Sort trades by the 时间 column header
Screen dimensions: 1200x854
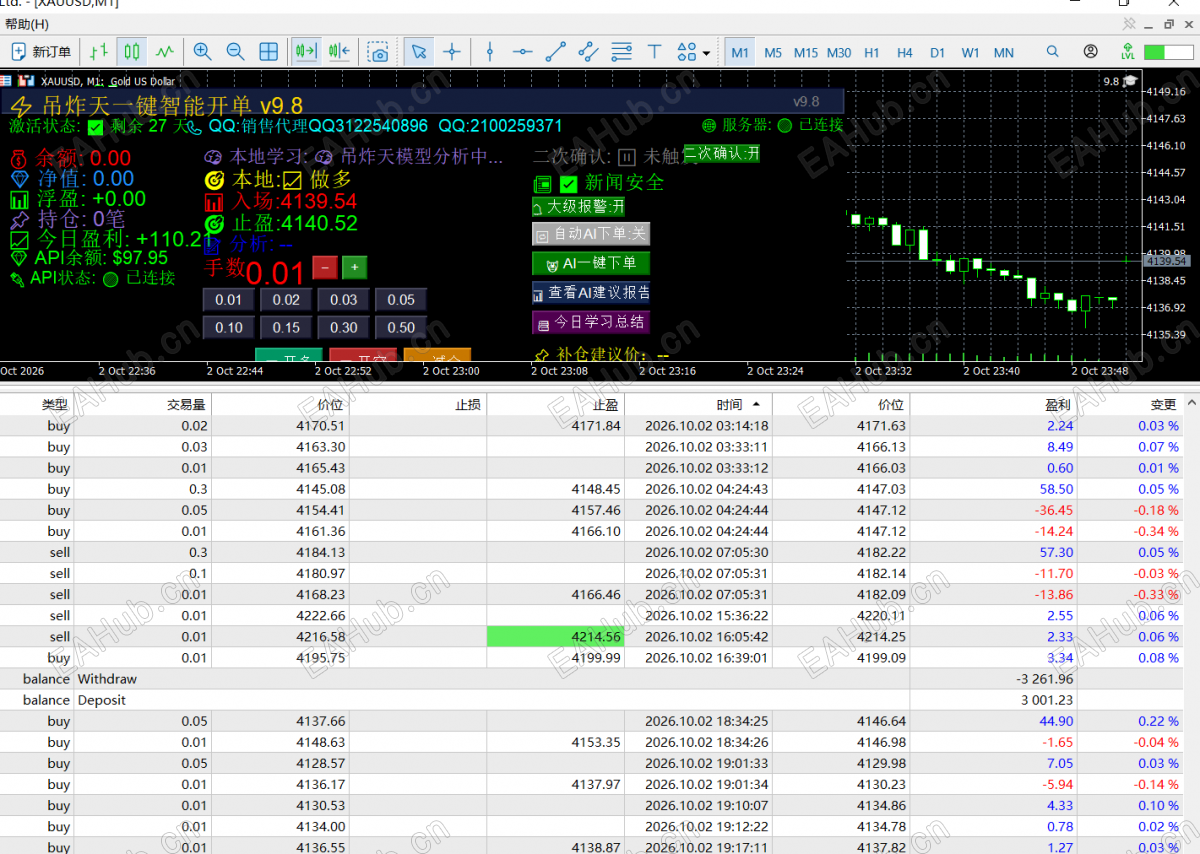[698, 404]
